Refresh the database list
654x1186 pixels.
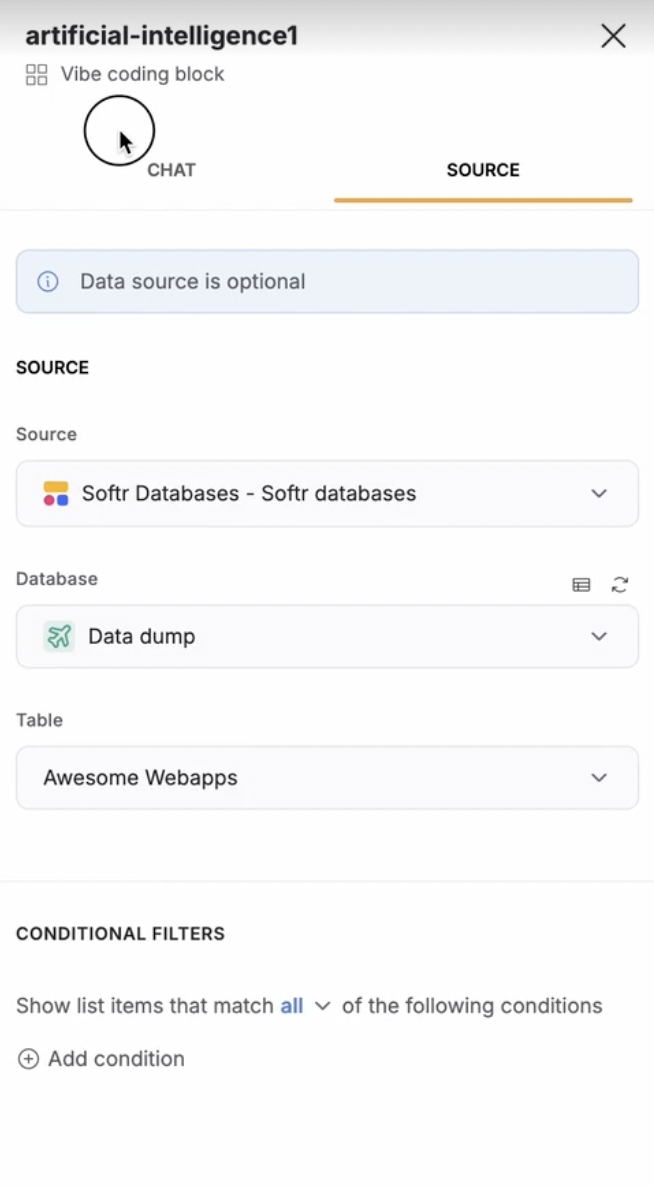coord(620,585)
